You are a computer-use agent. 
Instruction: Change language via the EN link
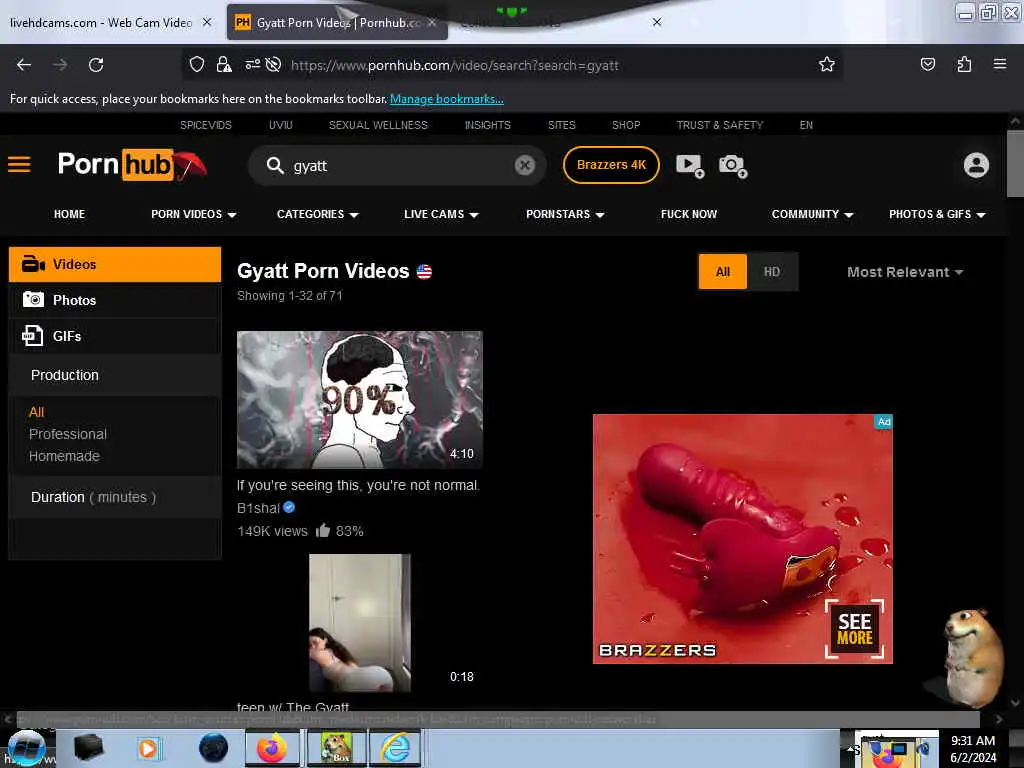tap(807, 125)
